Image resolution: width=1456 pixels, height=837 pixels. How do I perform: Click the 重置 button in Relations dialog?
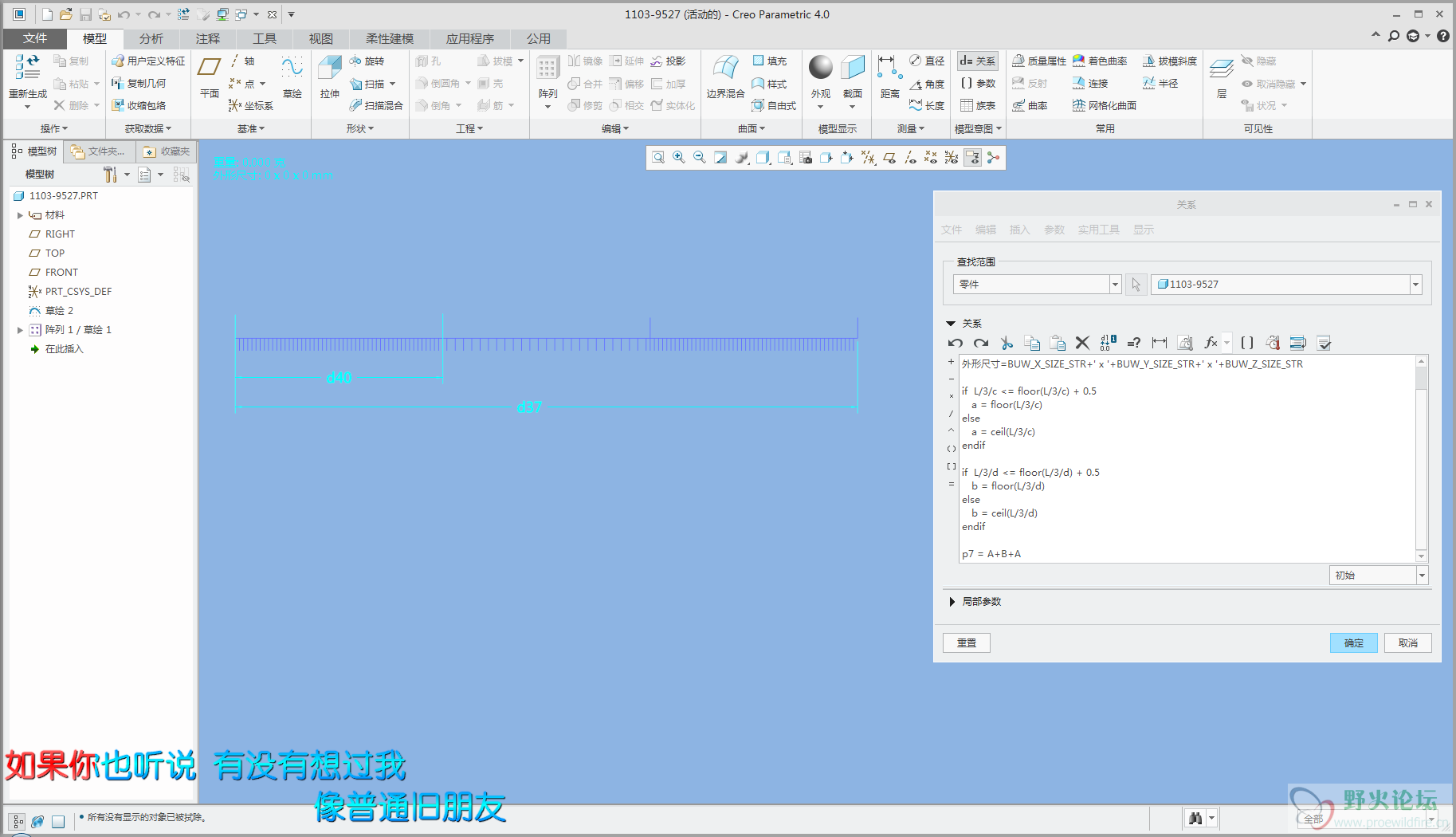tap(967, 642)
